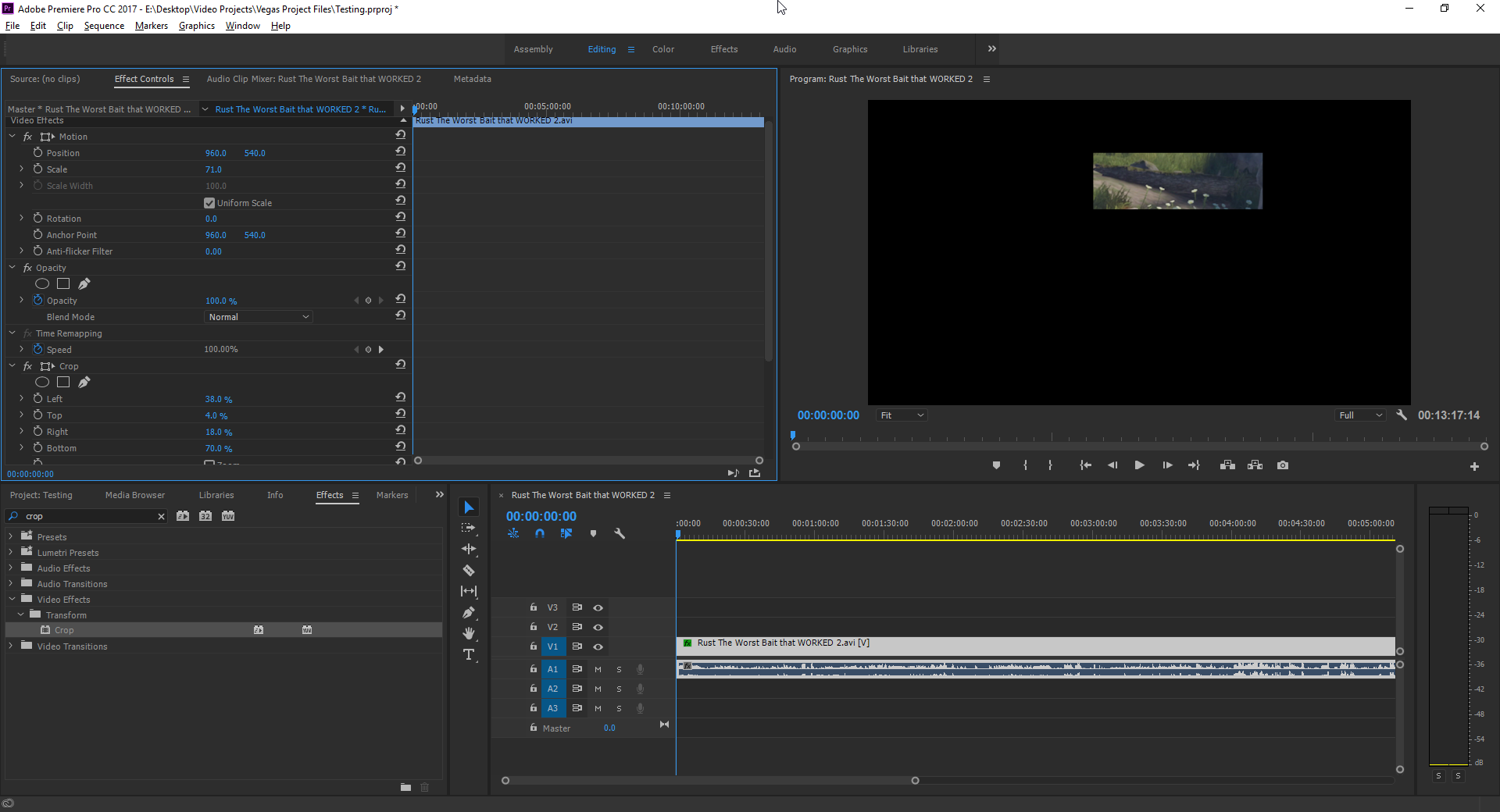This screenshot has height=812, width=1500.
Task: Select the Razor tool in tools panel
Action: 469,571
